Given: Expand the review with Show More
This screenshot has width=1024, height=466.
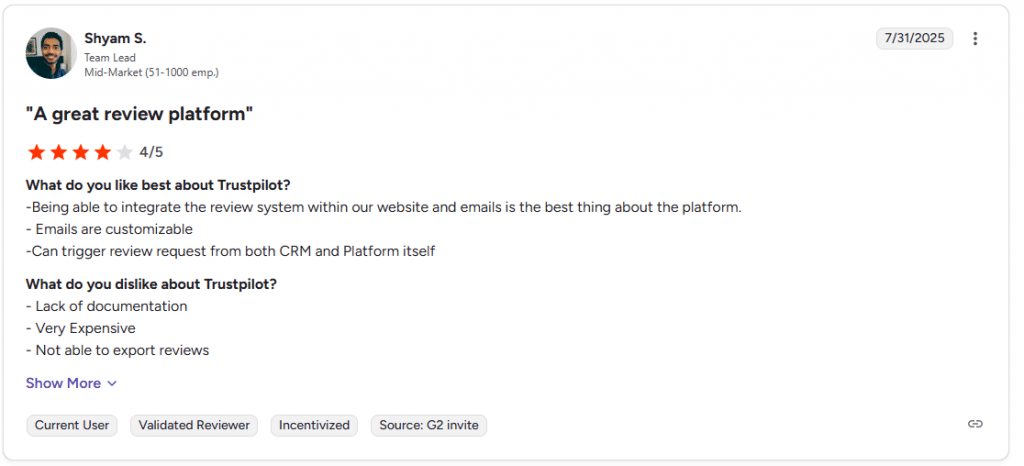Looking at the screenshot, I should [x=63, y=383].
